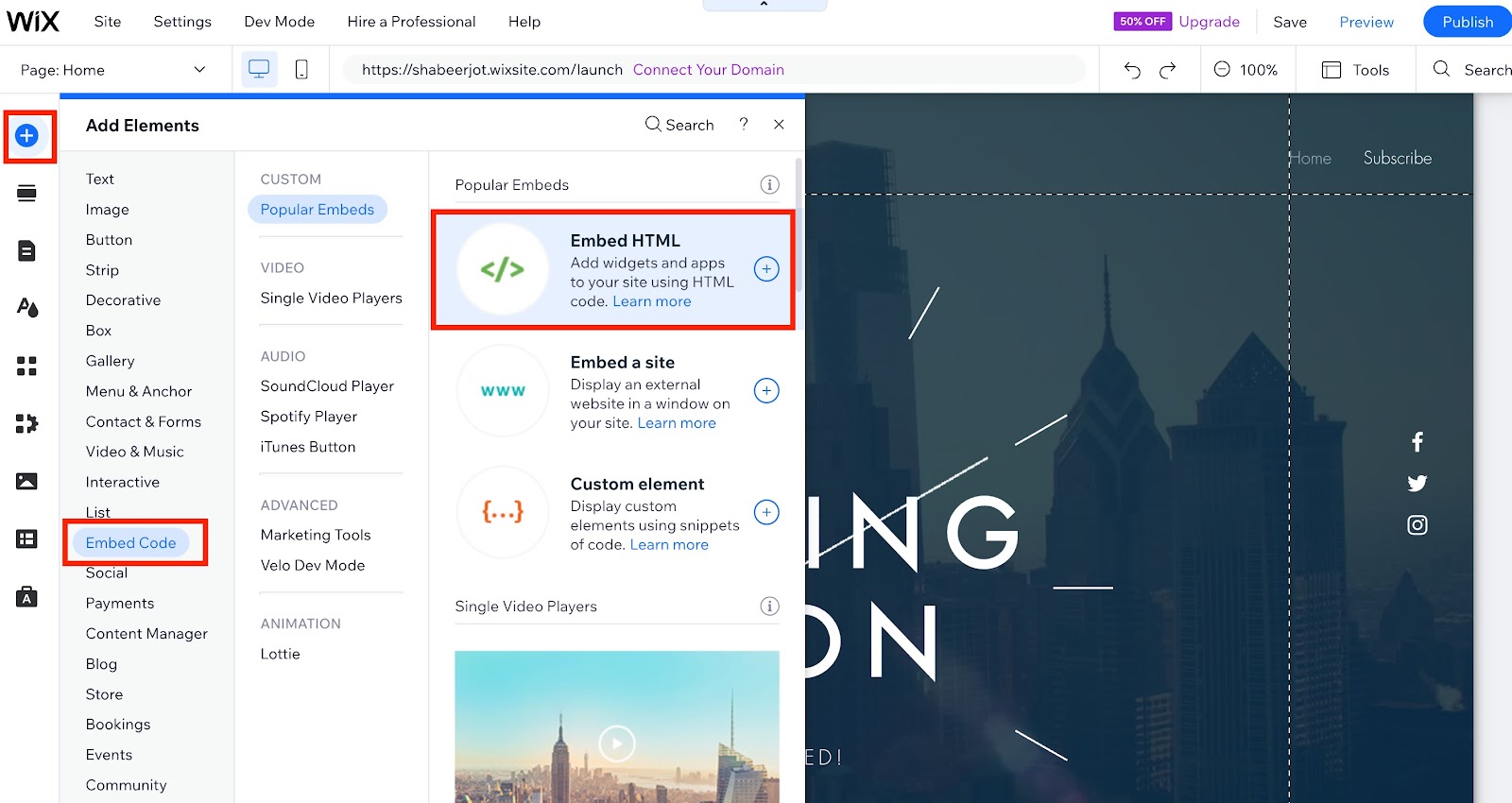Collapse the top bar chevron
The image size is (1512, 803).
pyautogui.click(x=764, y=5)
